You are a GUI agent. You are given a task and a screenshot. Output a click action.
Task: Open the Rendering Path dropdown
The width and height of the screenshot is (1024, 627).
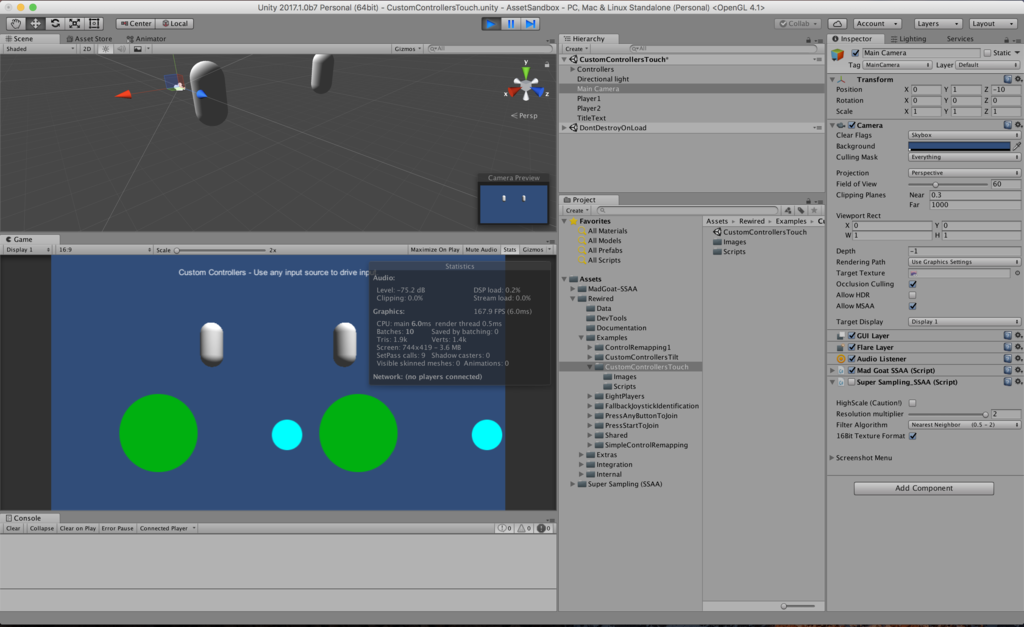point(964,262)
